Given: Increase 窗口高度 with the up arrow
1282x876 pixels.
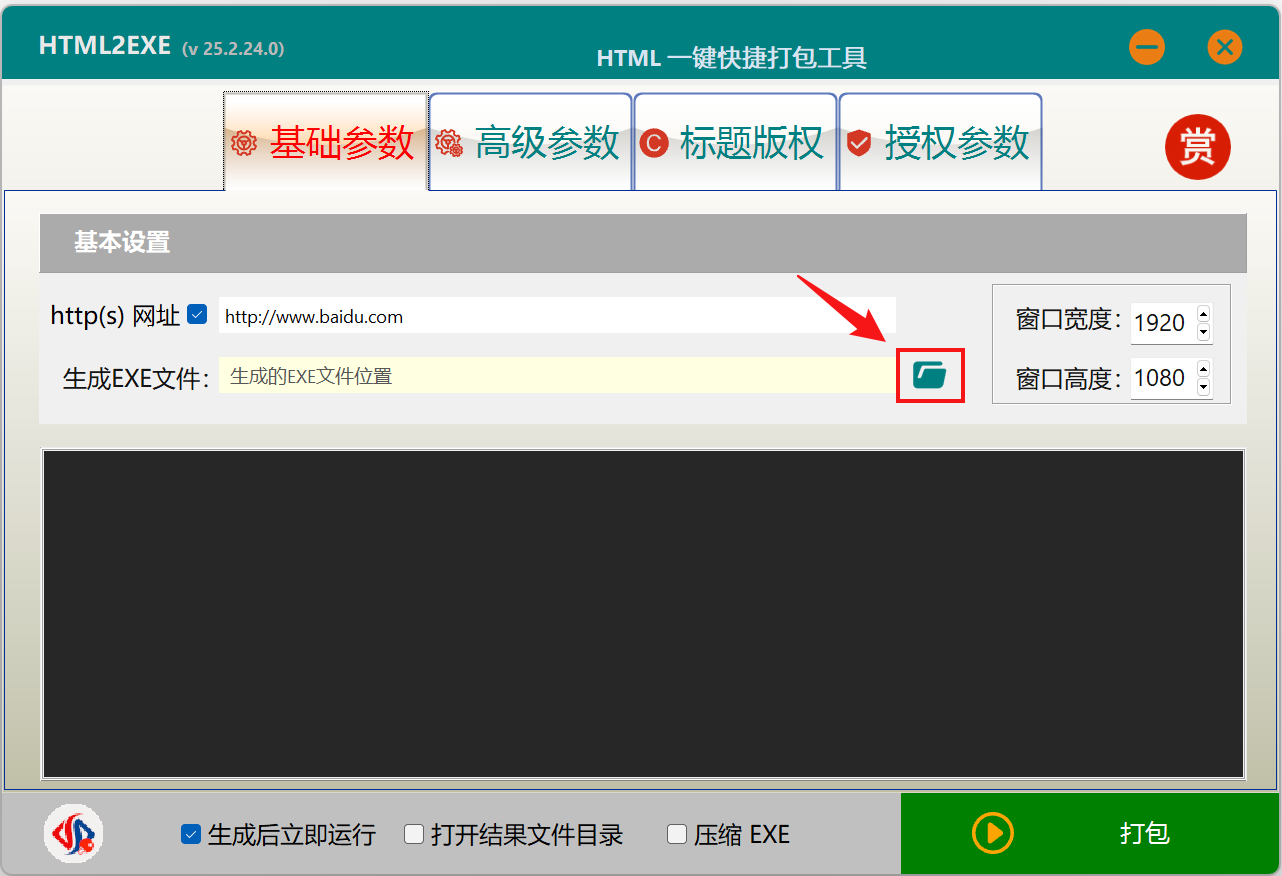Looking at the screenshot, I should (1203, 368).
